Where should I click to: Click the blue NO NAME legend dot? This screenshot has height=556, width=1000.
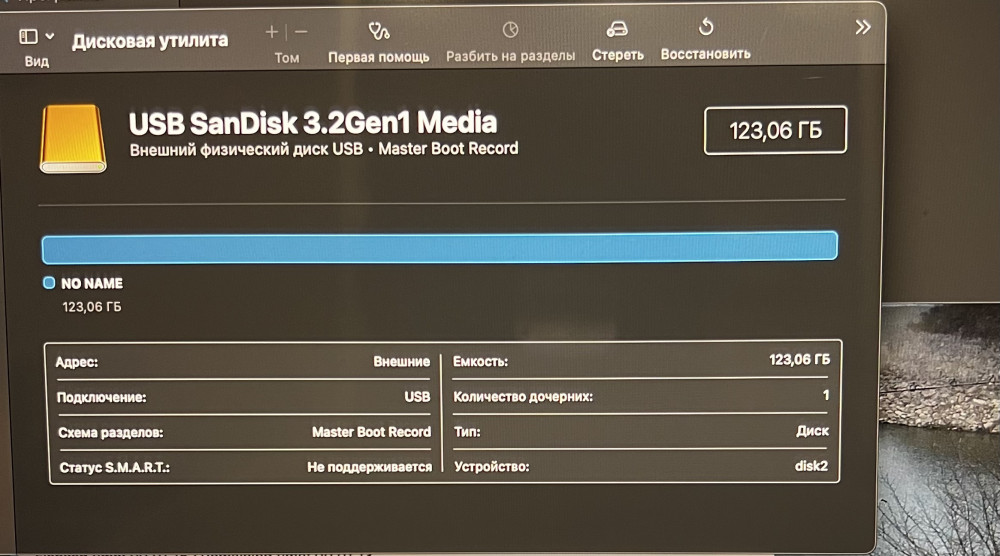[49, 284]
